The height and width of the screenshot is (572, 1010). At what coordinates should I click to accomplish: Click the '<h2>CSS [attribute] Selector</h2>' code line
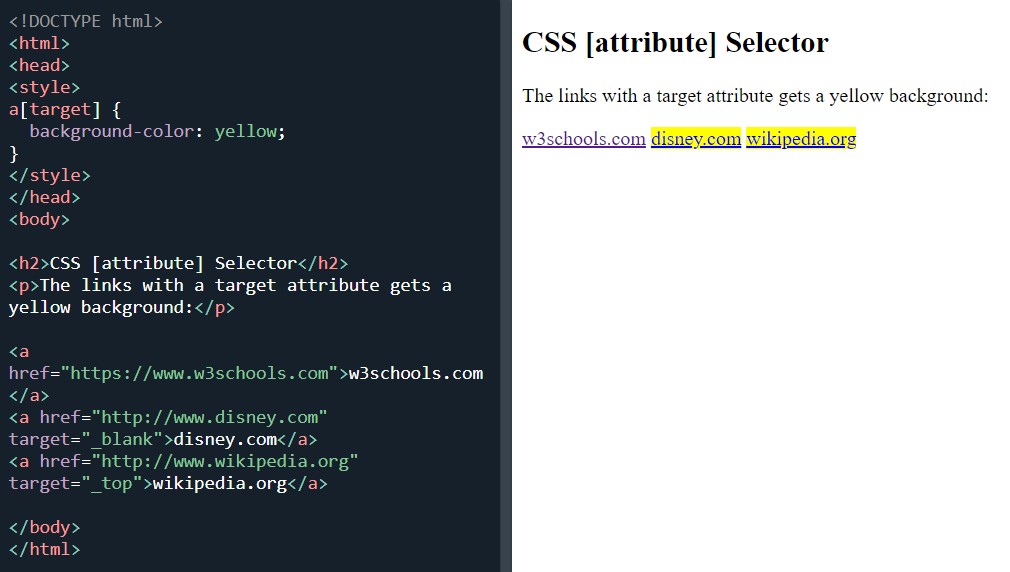coord(178,263)
